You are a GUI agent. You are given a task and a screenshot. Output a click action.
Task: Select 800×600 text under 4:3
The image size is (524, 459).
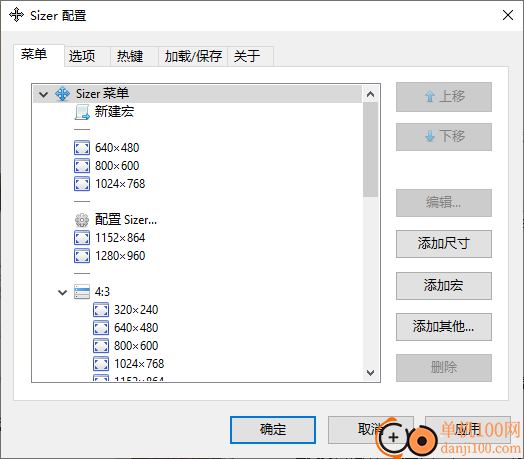[x=136, y=346]
